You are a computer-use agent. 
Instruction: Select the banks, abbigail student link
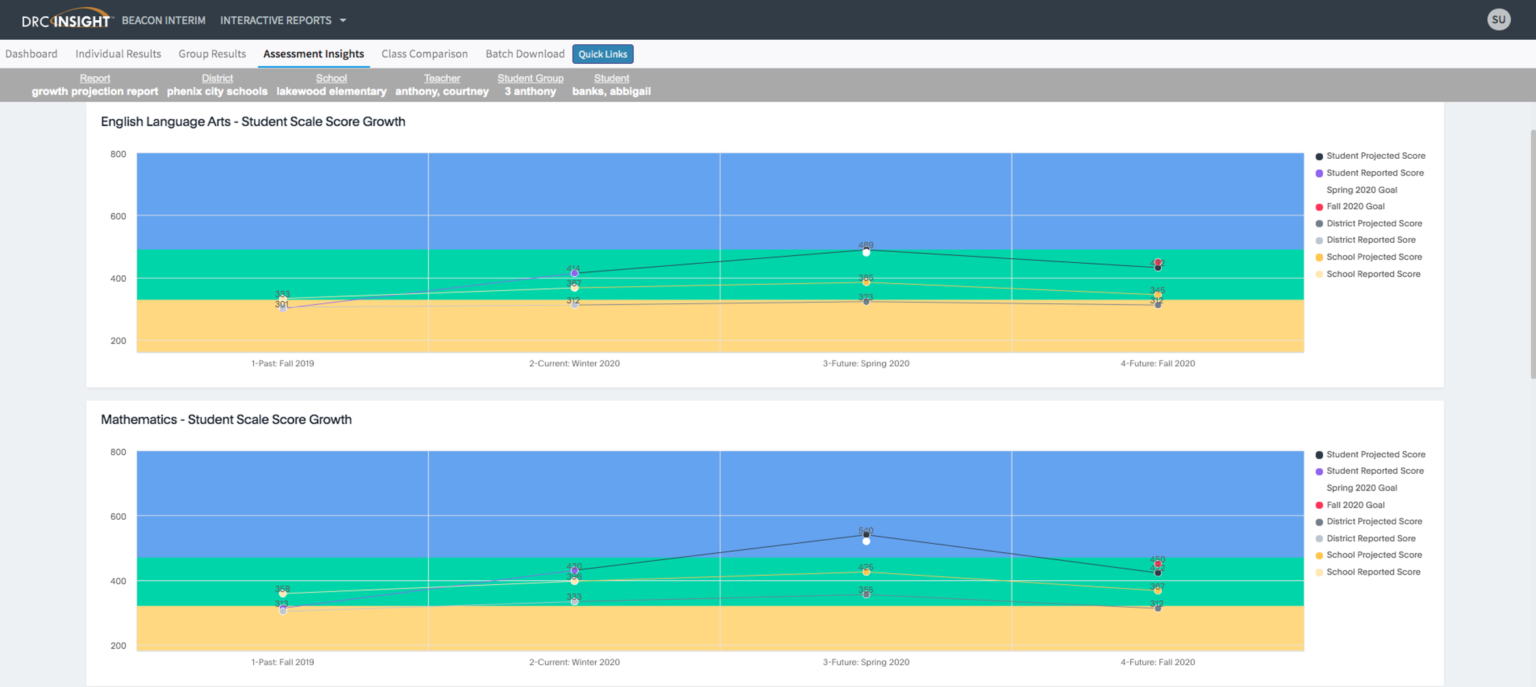(x=611, y=89)
